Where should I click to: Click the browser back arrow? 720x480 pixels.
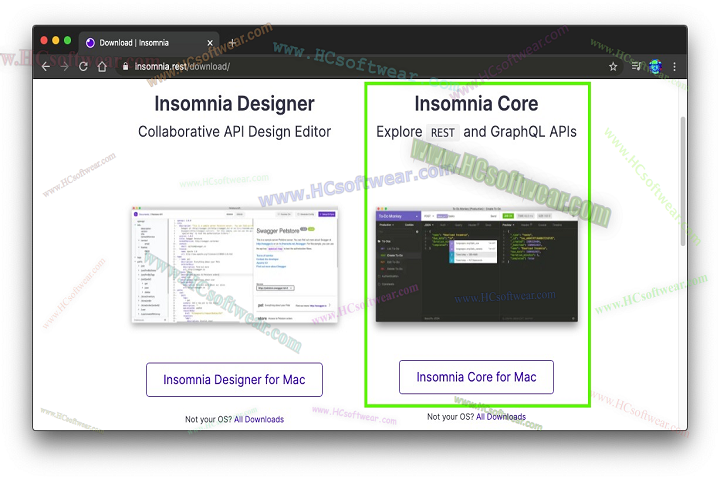(46, 67)
